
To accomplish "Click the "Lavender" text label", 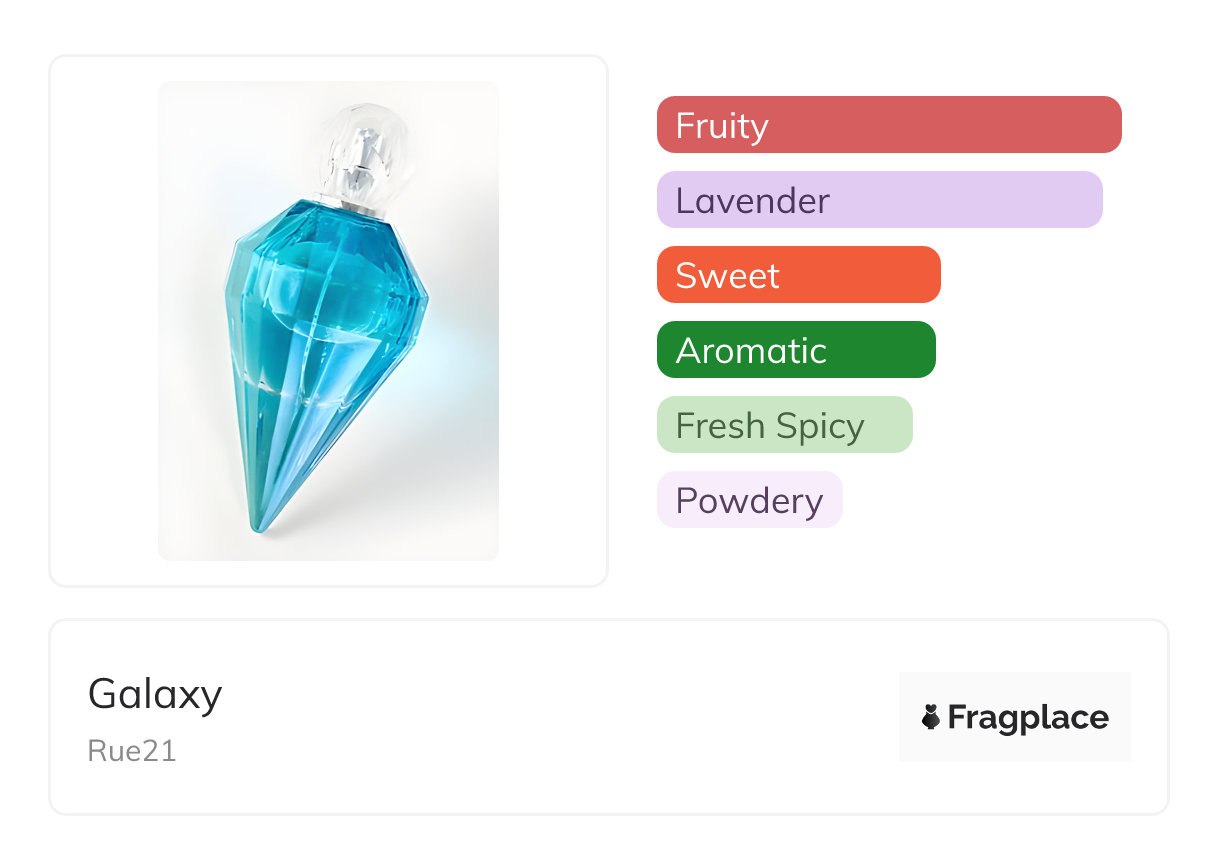I will pyautogui.click(x=752, y=201).
